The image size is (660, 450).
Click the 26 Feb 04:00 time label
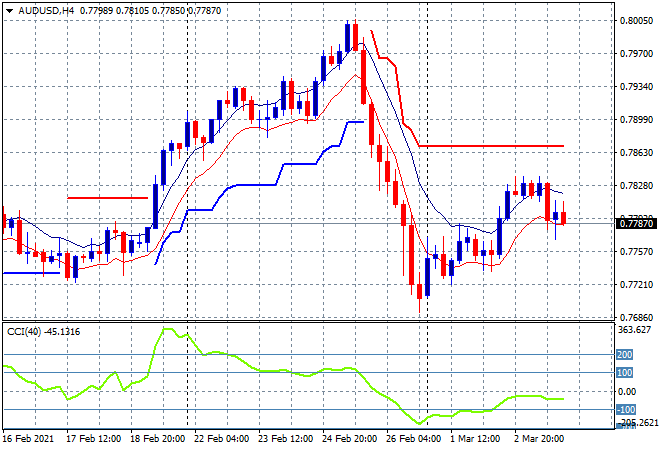413,439
